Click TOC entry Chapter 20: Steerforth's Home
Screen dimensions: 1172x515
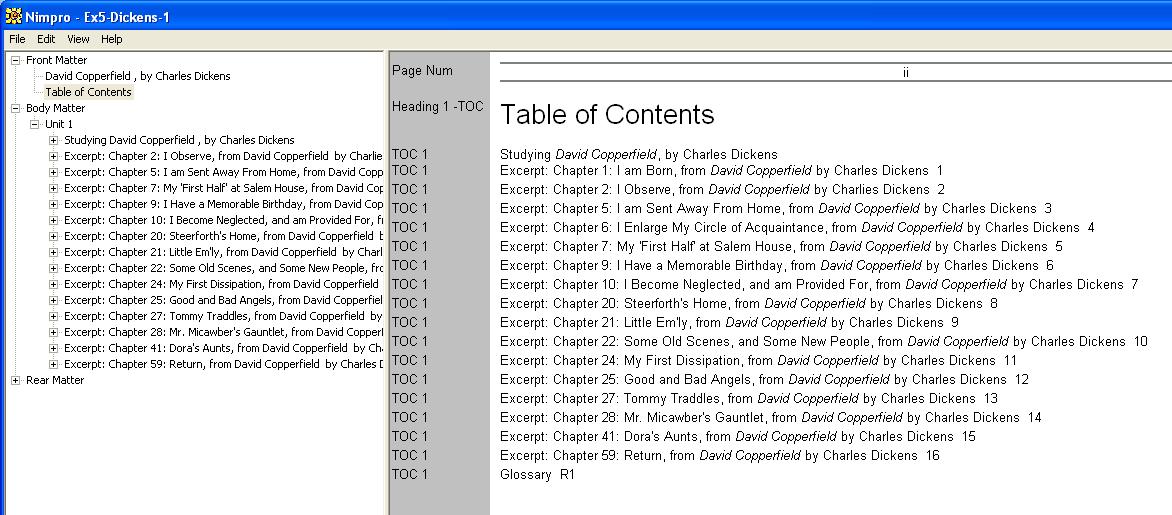tap(749, 303)
